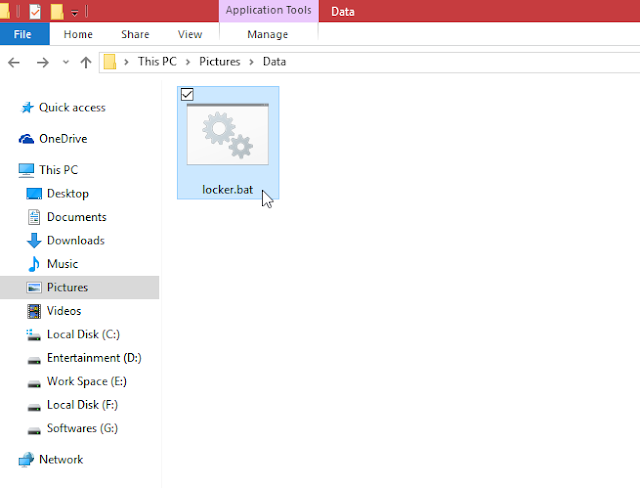This screenshot has height=488, width=640.
Task: Open the Manage ribbon tab
Action: pyautogui.click(x=268, y=34)
